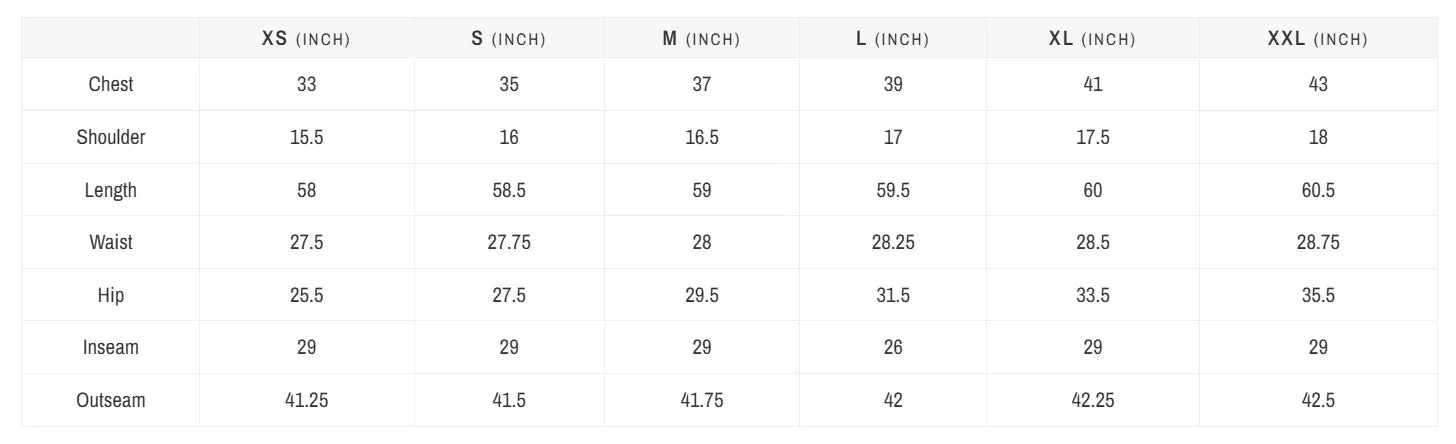Select the XXL outseam value 42.5
The image size is (1456, 444).
1318,400
